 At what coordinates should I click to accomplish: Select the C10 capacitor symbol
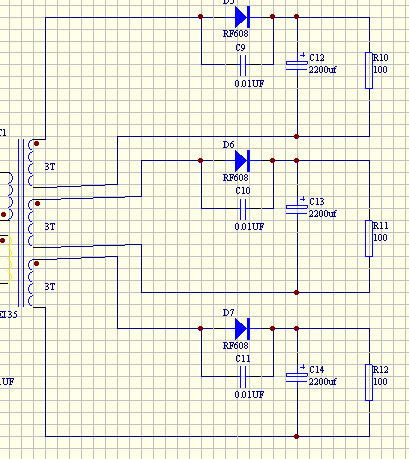click(x=243, y=209)
